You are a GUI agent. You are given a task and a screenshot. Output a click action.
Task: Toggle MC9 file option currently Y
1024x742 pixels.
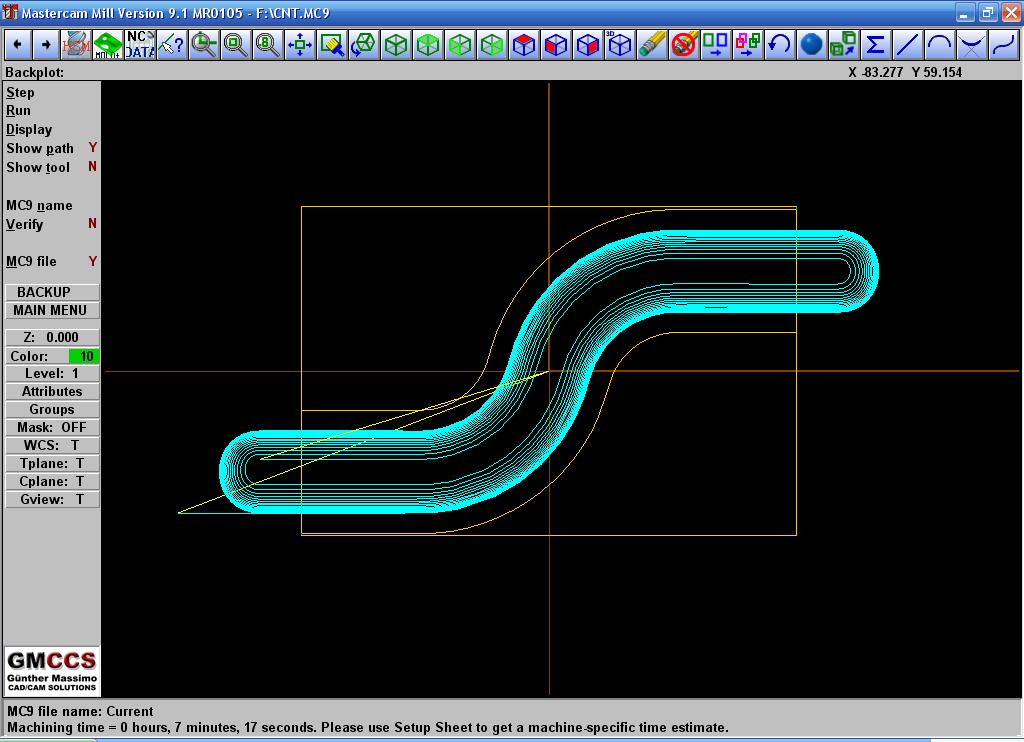coord(52,261)
